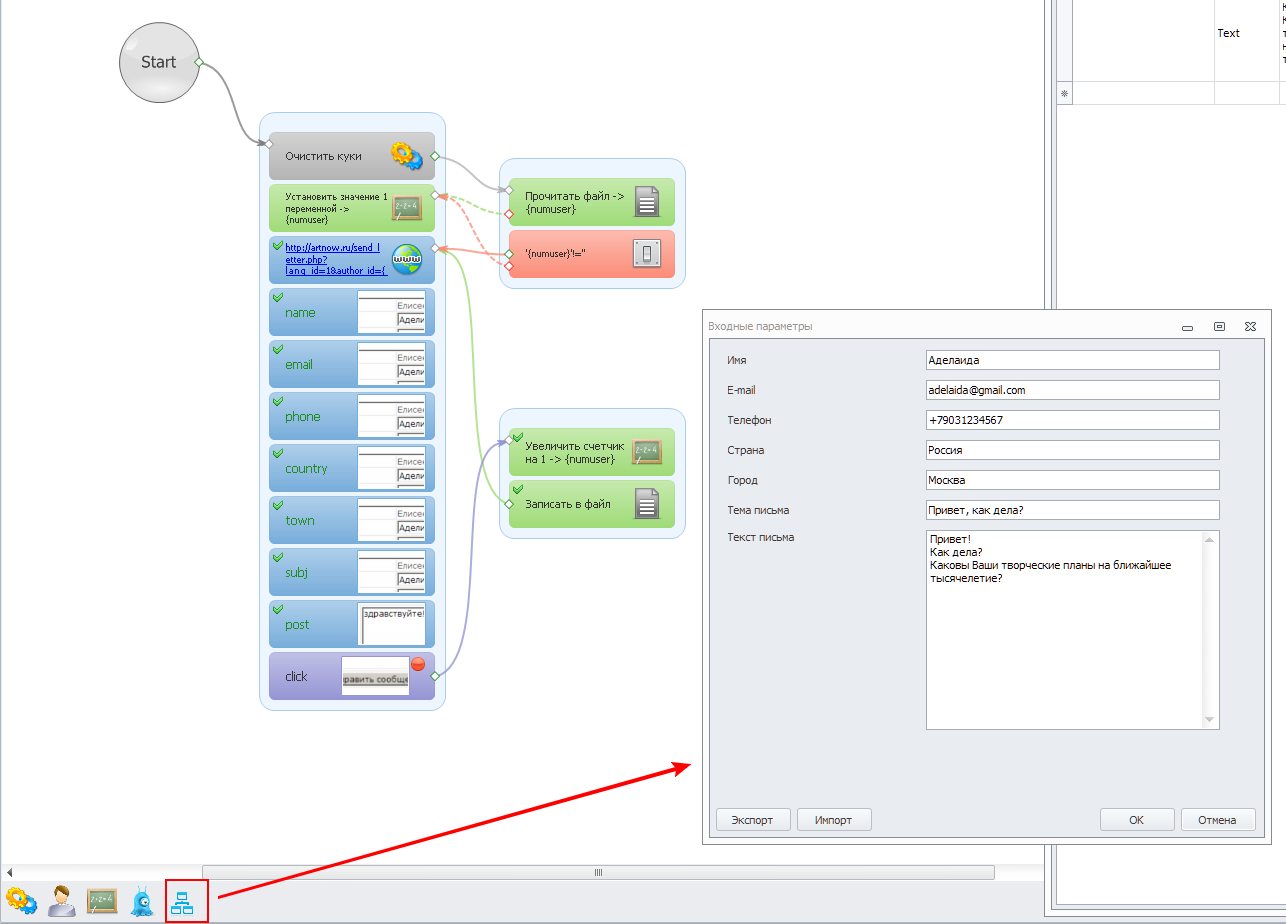Click the gears icon on Очистить куки node
Screen dimensions: 1286x924
[x=406, y=155]
